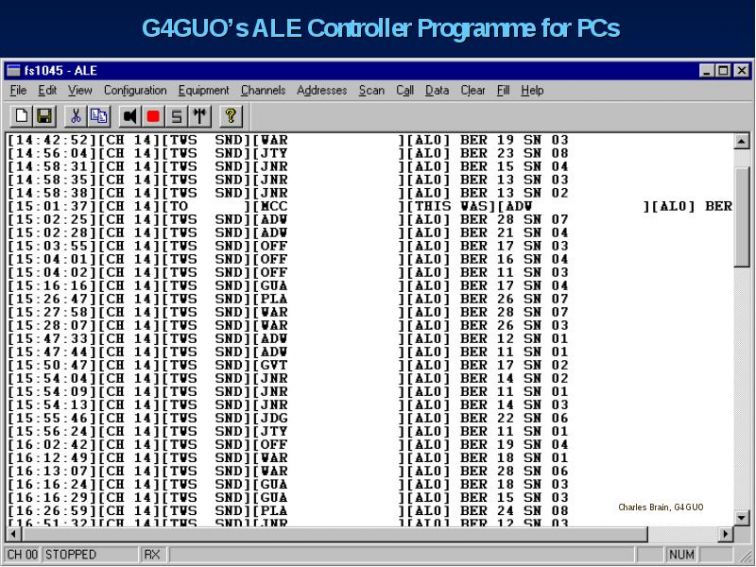Open the Configuration menu

tap(135, 90)
